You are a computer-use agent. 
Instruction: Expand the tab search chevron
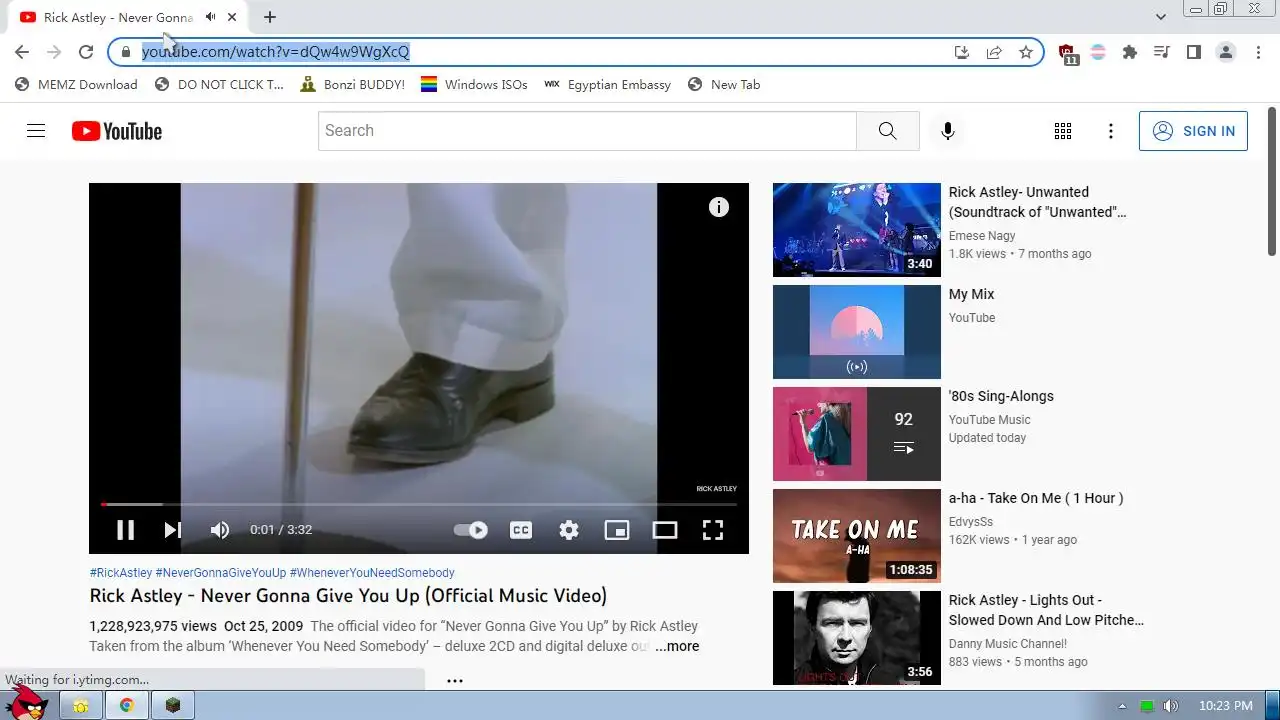[1161, 17]
